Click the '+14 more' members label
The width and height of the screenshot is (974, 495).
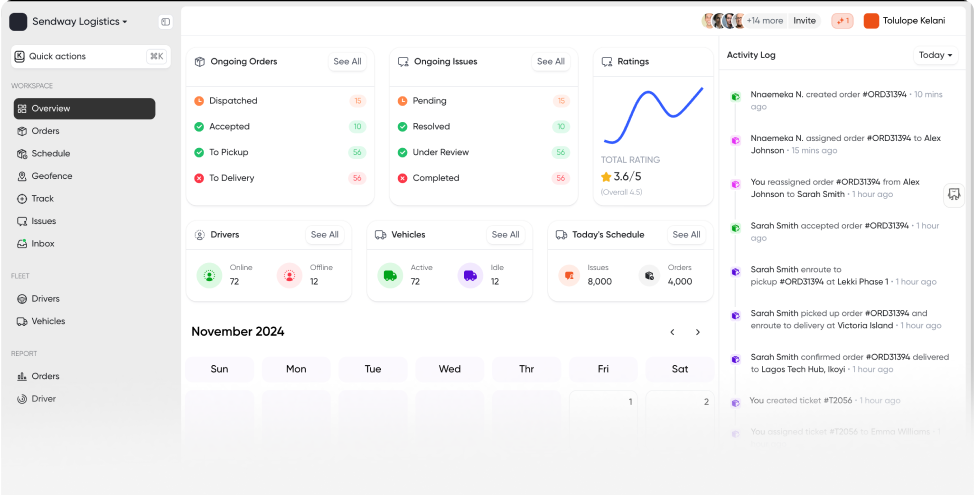coord(765,21)
